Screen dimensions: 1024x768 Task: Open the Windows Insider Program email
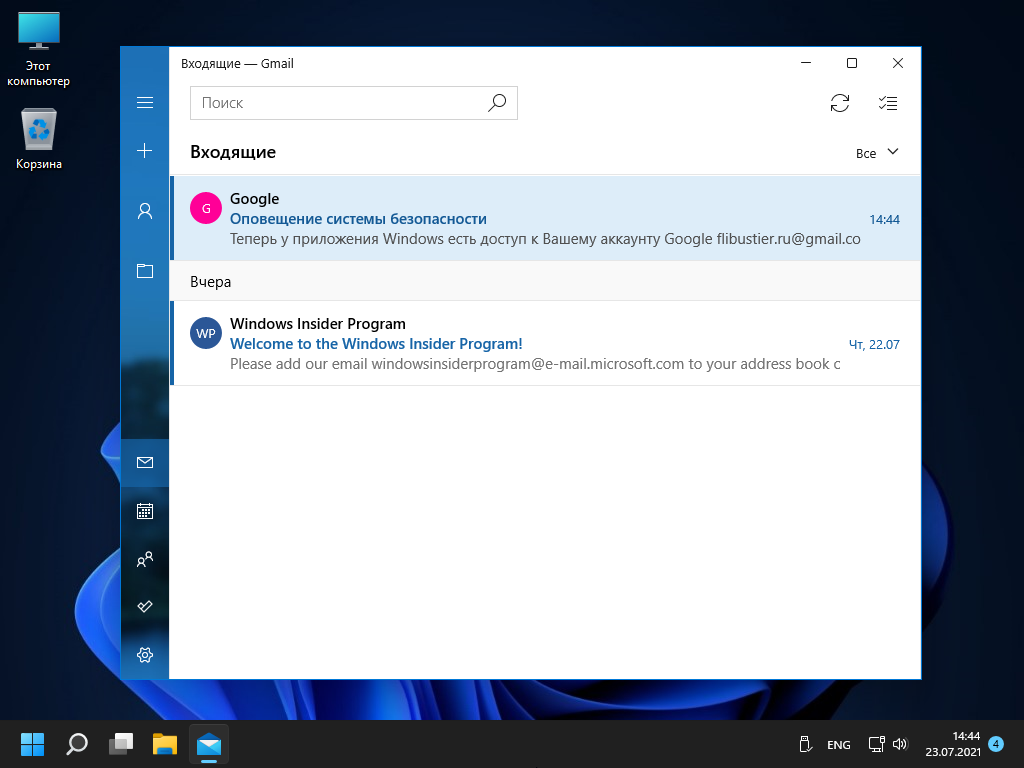545,344
